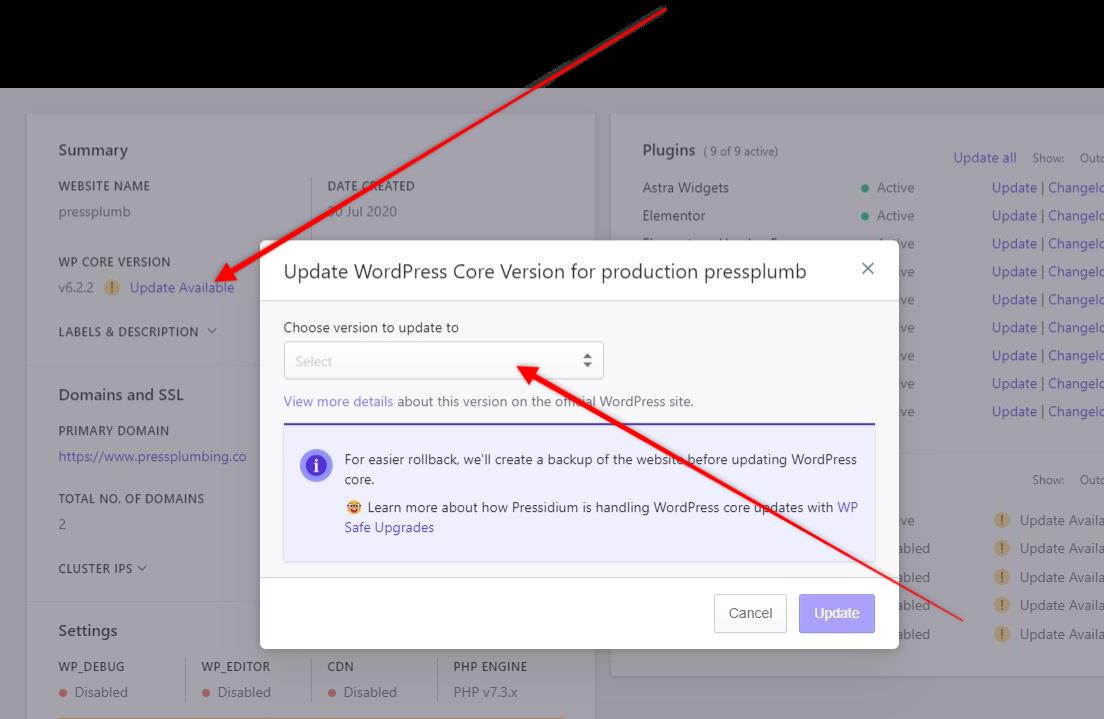Click the Astra Widgets plugin name
The width and height of the screenshot is (1104, 719).
pos(685,187)
